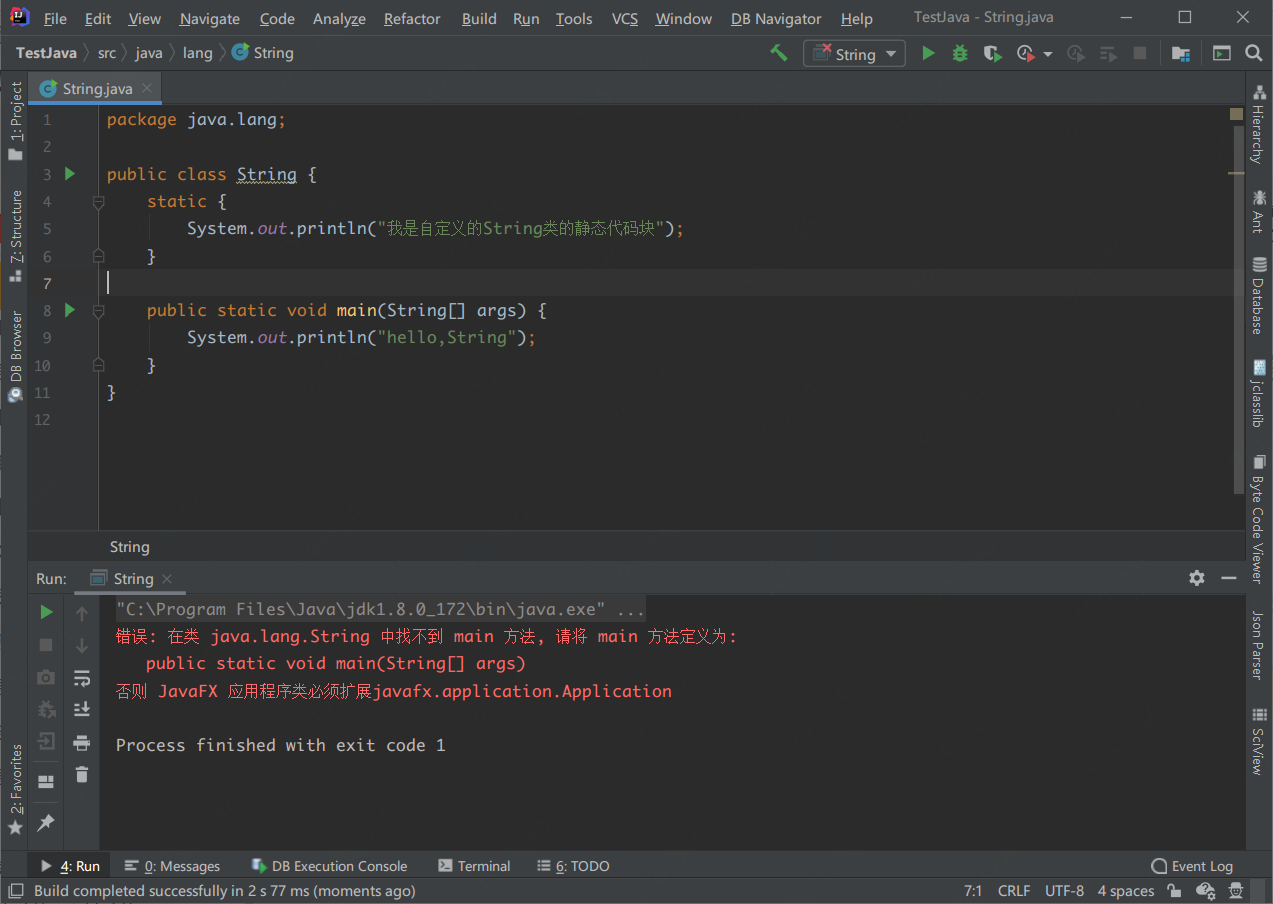Switch to the Terminal tab
Image resolution: width=1273 pixels, height=904 pixels.
[474, 866]
